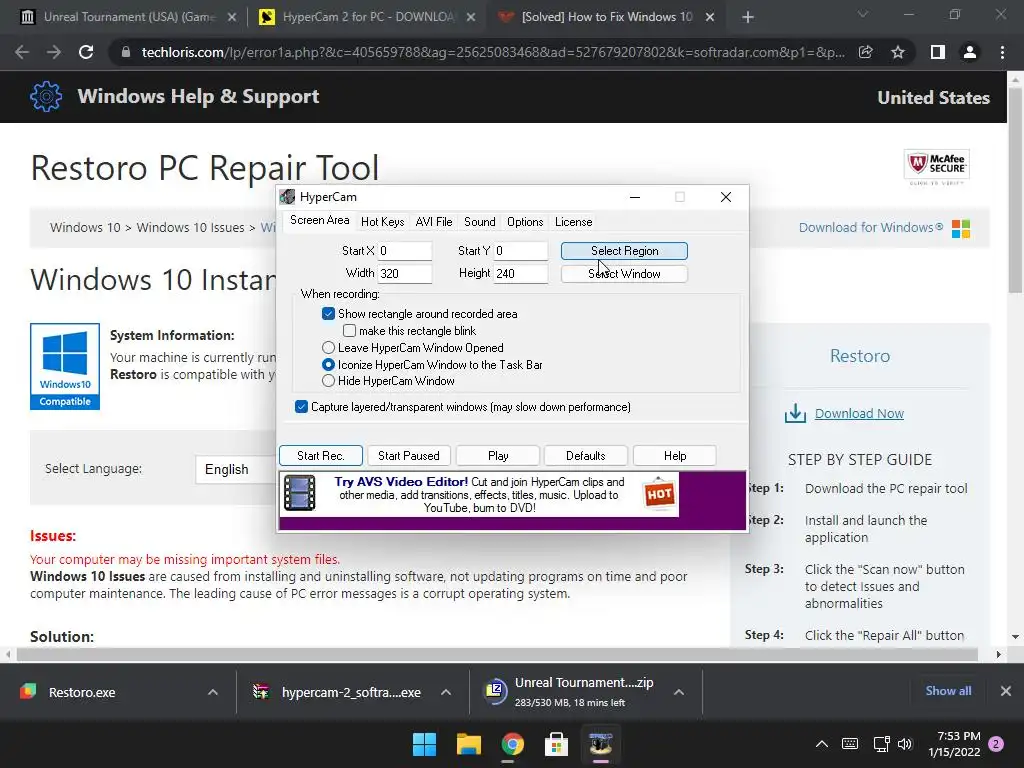Open the Windows Start menu
Image resolution: width=1024 pixels, height=768 pixels.
[424, 744]
